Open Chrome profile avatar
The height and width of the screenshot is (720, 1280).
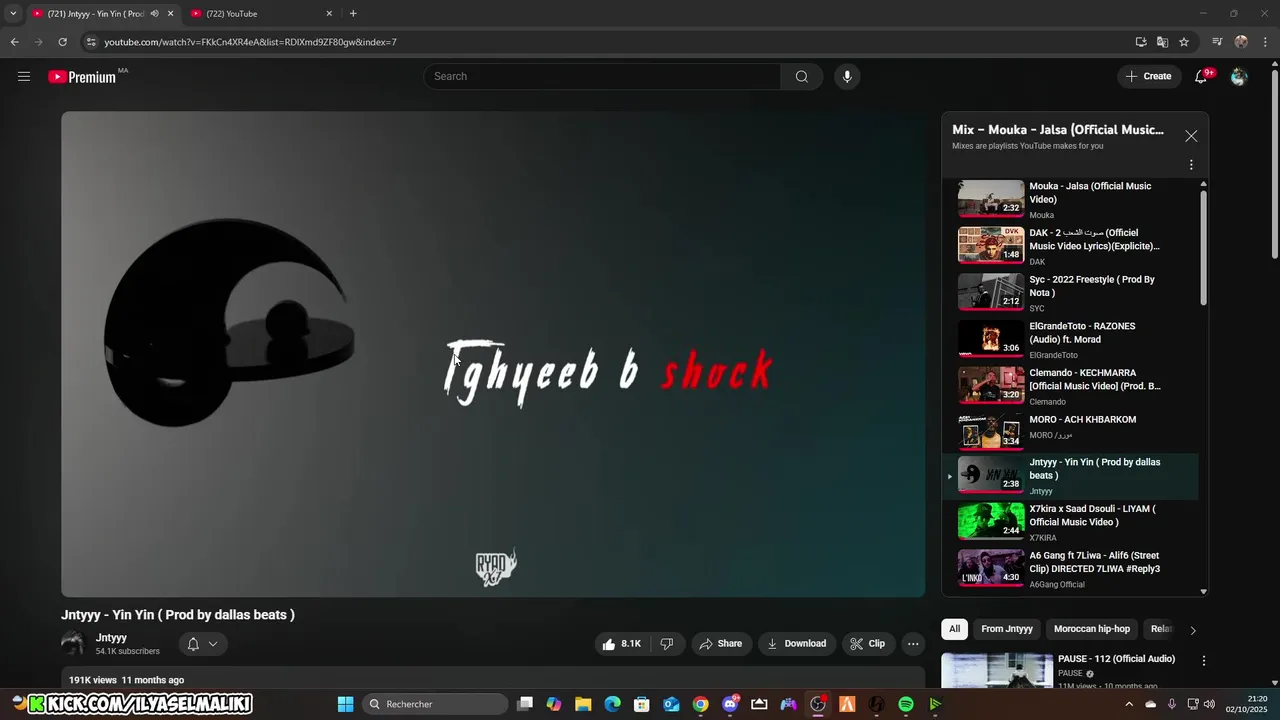coord(1241,42)
